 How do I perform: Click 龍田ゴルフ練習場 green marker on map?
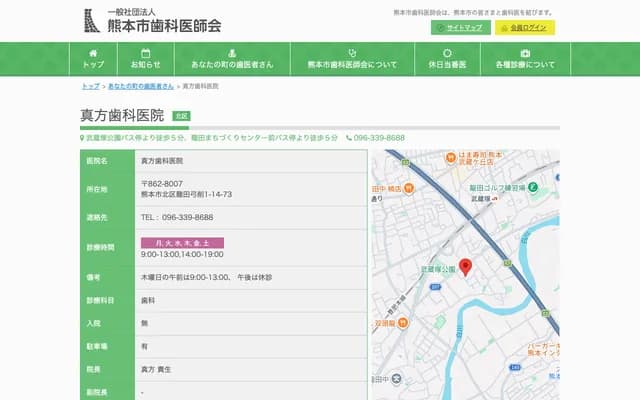pos(532,187)
